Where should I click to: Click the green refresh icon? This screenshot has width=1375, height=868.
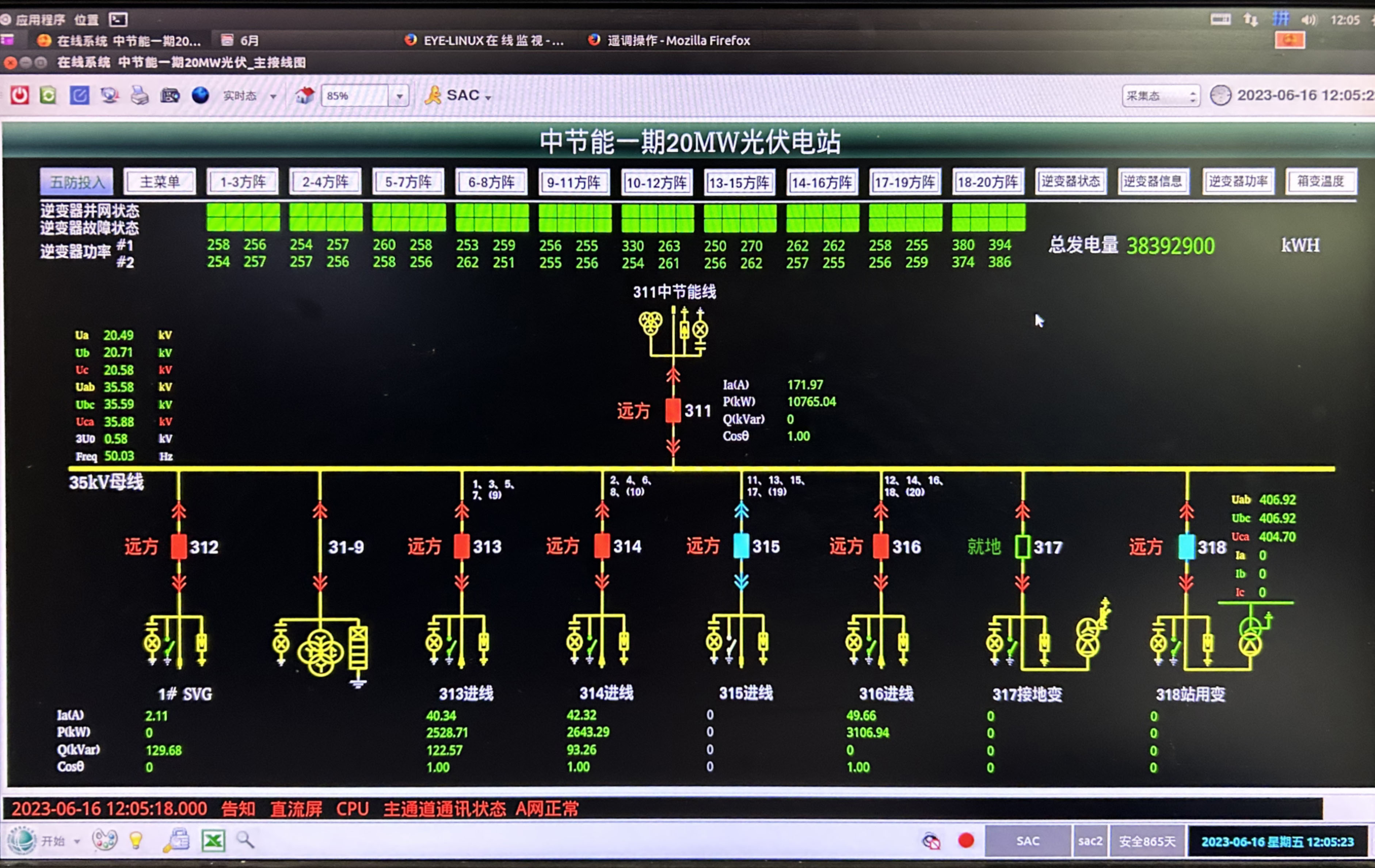[48, 95]
